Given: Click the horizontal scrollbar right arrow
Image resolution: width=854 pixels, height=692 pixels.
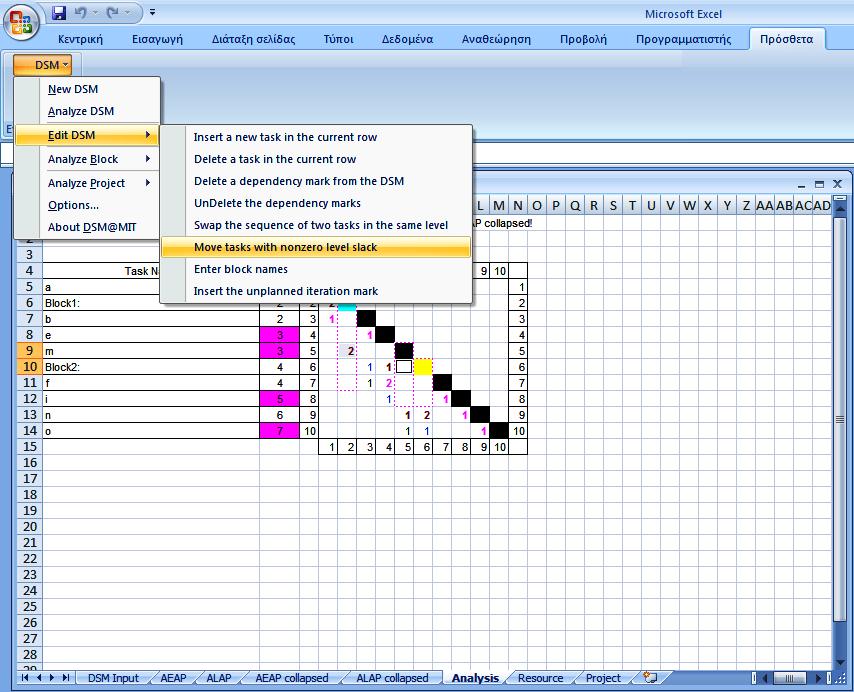Looking at the screenshot, I should coord(819,678).
